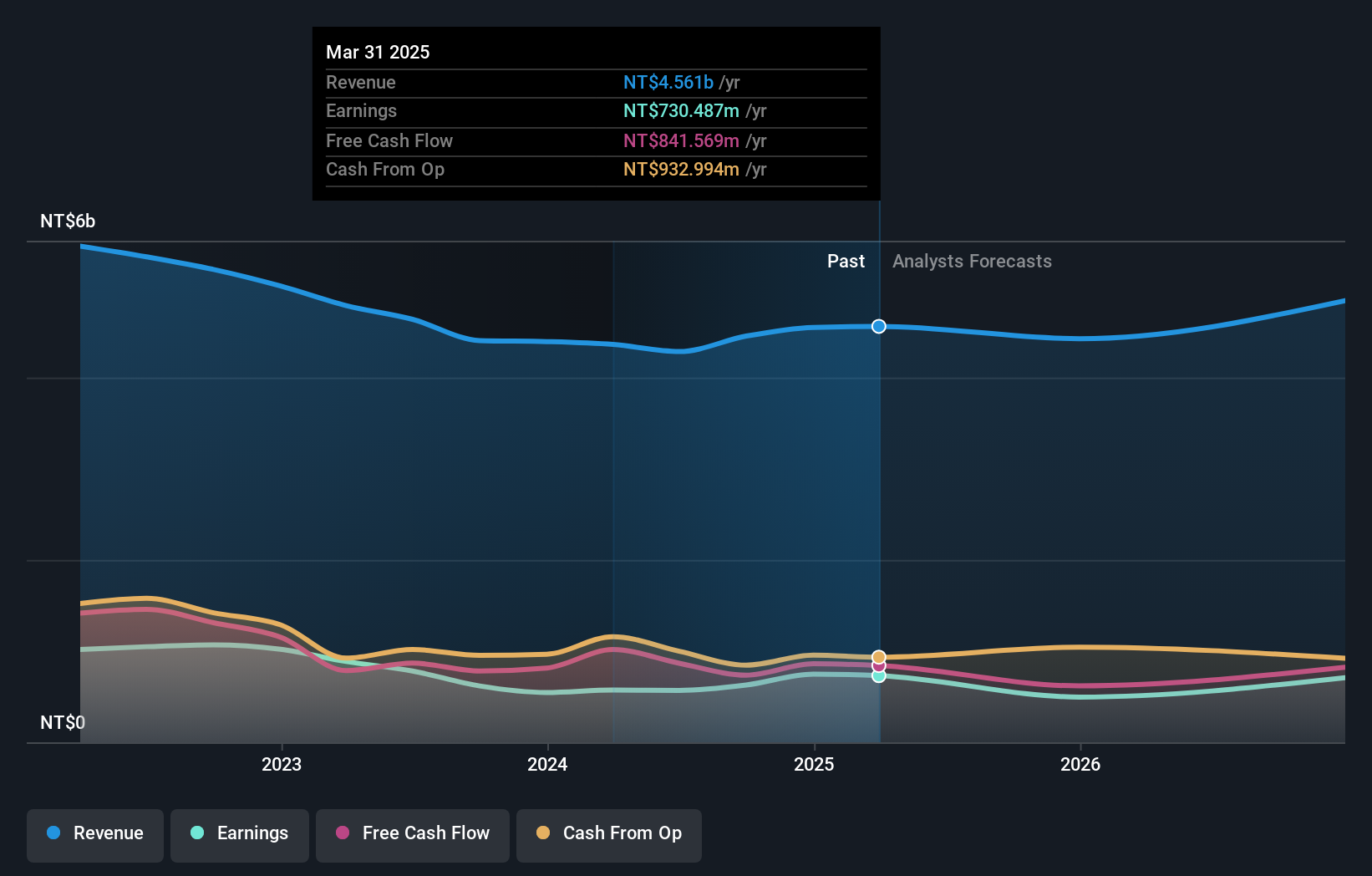Image resolution: width=1372 pixels, height=876 pixels.
Task: Click the Free Cash Flow label in tooltip
Action: pos(389,140)
